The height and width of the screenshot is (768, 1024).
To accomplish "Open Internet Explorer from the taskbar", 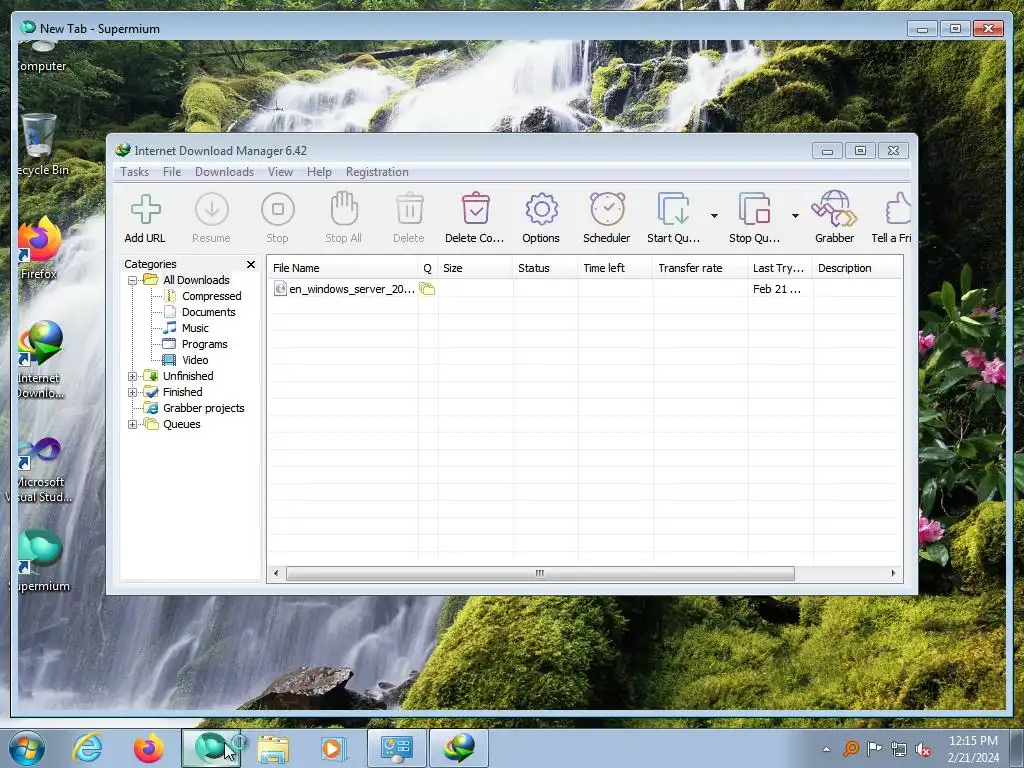I will point(87,748).
